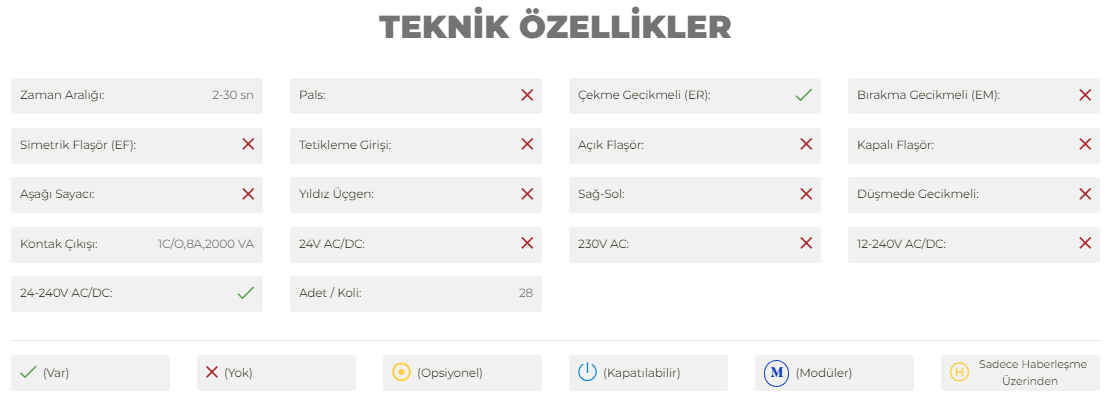The height and width of the screenshot is (400, 1107).
Task: Click the red X for 230V AC
Action: point(806,243)
